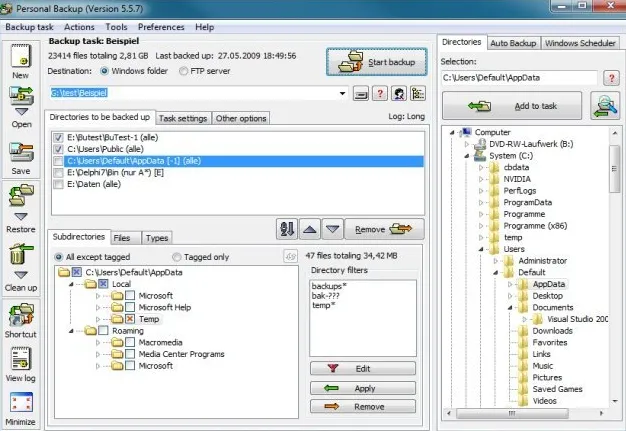Click the New backup task icon
This screenshot has height=431, width=626.
click(21, 56)
